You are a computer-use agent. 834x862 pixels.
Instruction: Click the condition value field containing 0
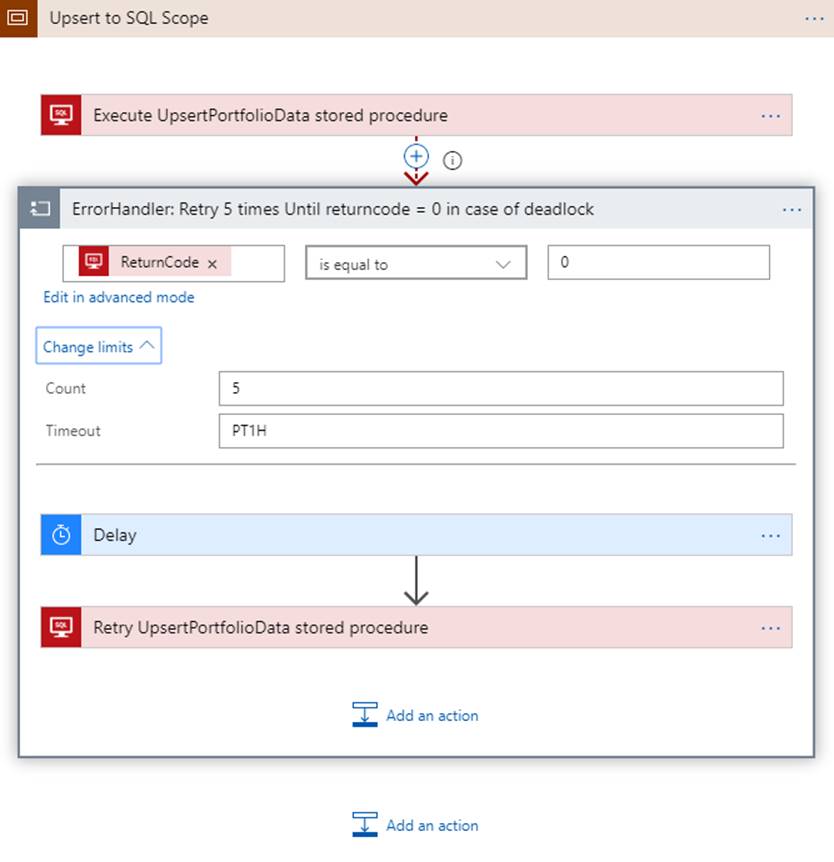click(x=658, y=263)
